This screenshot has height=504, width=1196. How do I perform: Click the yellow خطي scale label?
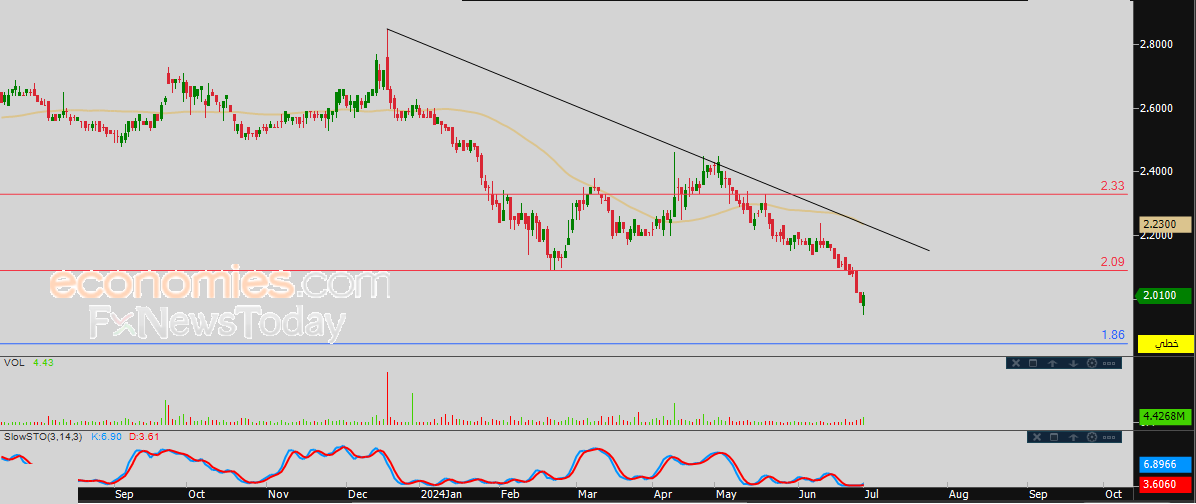tap(1165, 344)
